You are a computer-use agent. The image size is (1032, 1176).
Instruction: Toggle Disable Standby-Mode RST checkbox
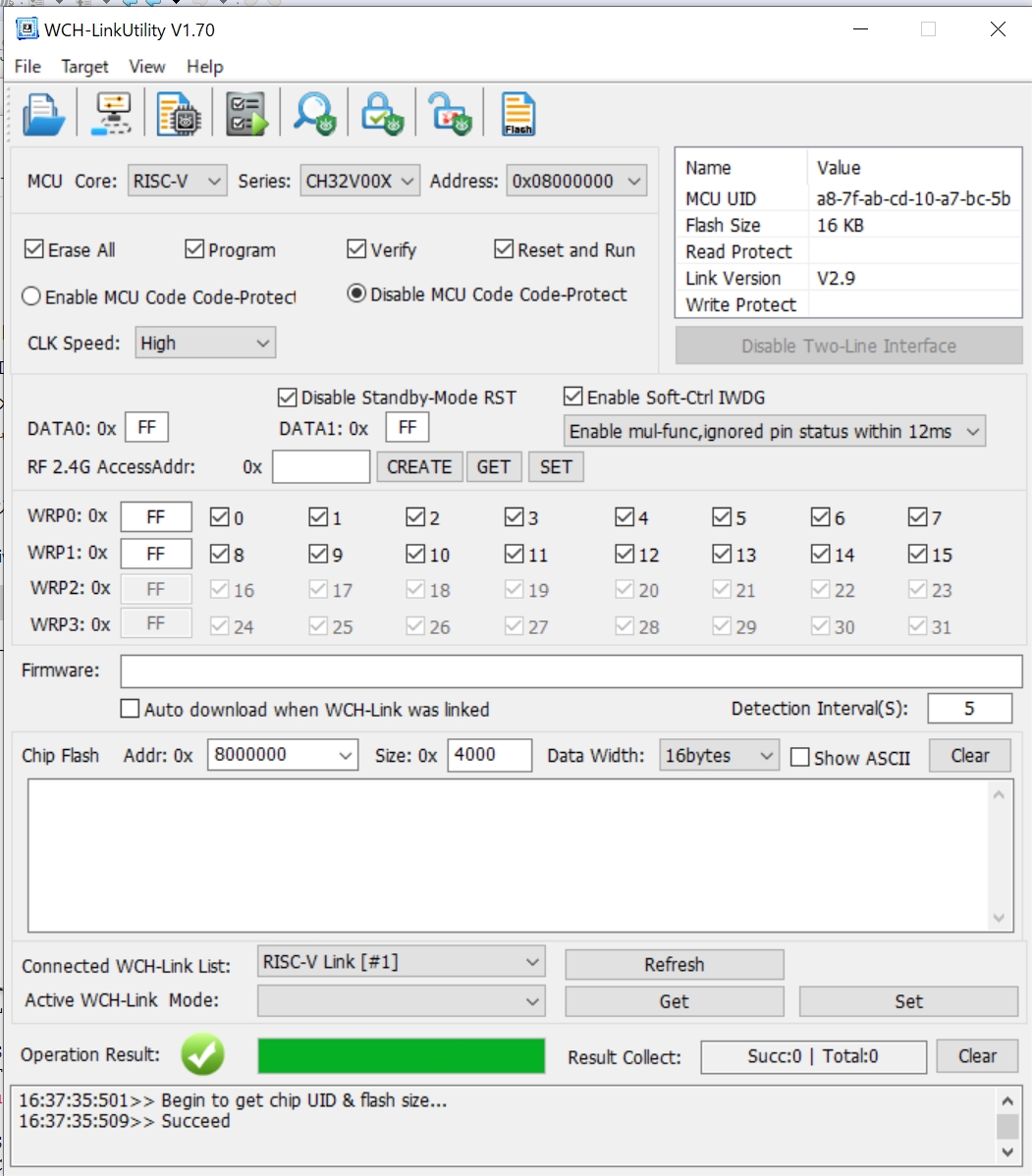(288, 398)
